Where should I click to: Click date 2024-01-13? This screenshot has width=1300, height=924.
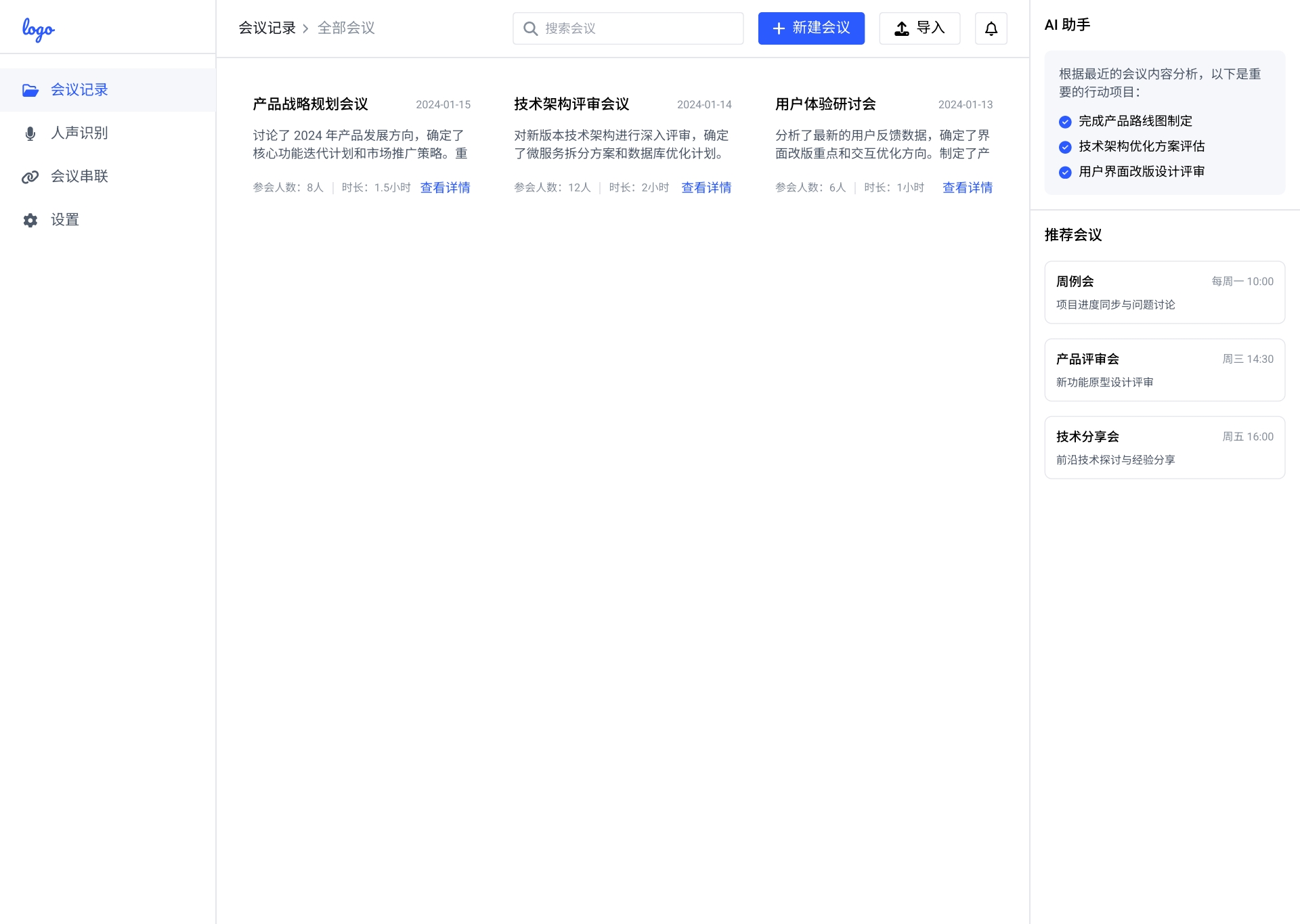(966, 105)
